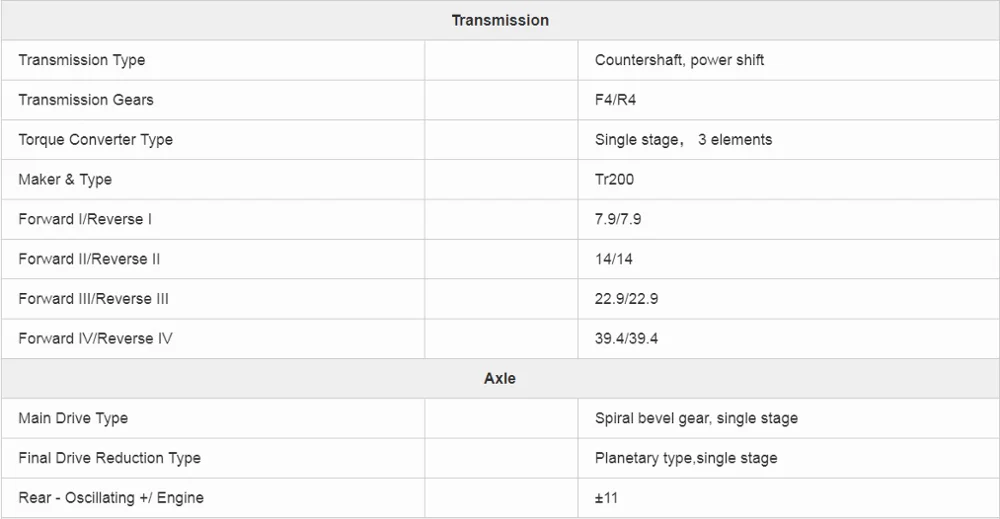Click the Axle section header
The height and width of the screenshot is (519, 1000).
500,379
